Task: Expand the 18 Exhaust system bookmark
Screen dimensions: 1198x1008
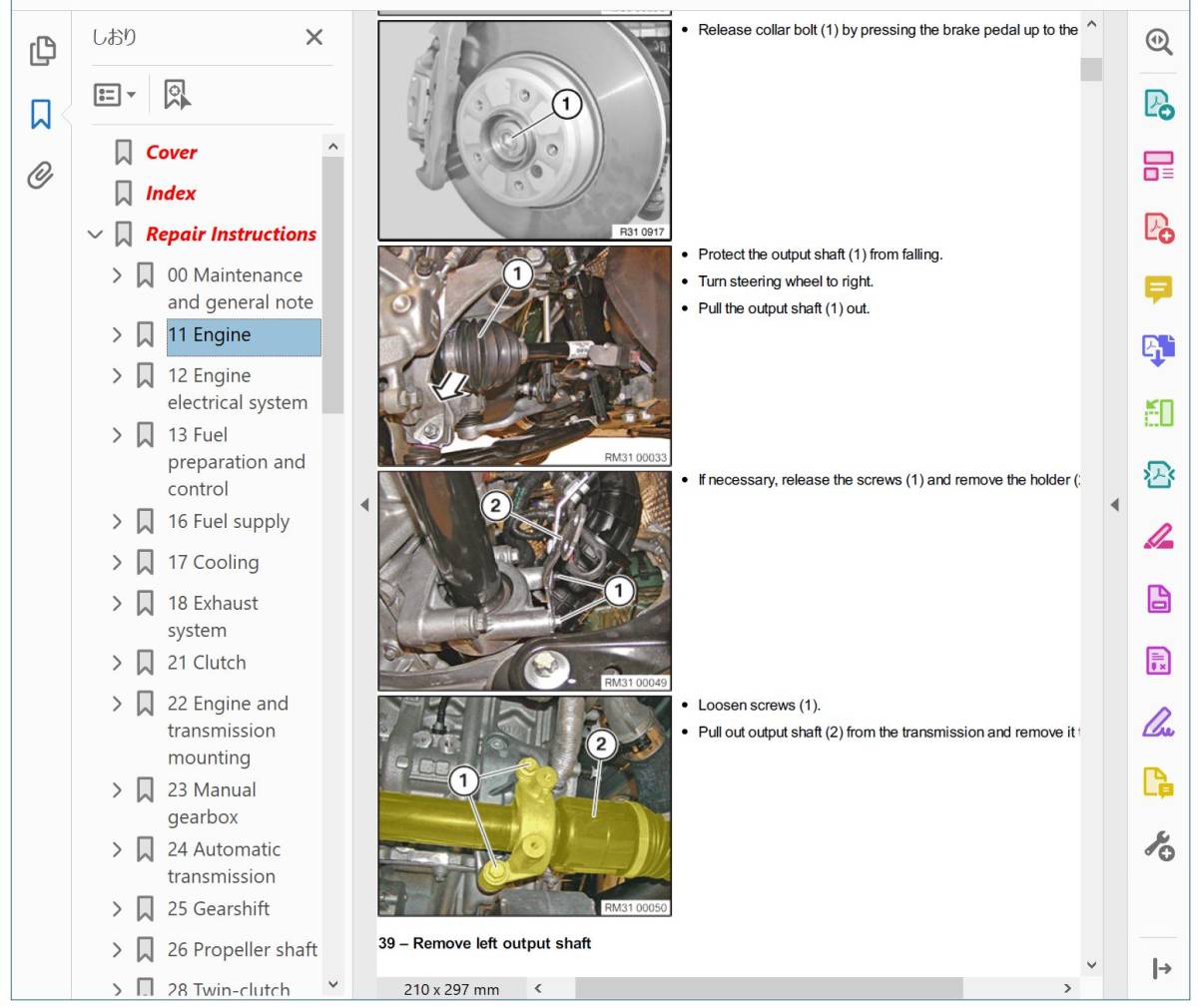Action: pyautogui.click(x=118, y=604)
